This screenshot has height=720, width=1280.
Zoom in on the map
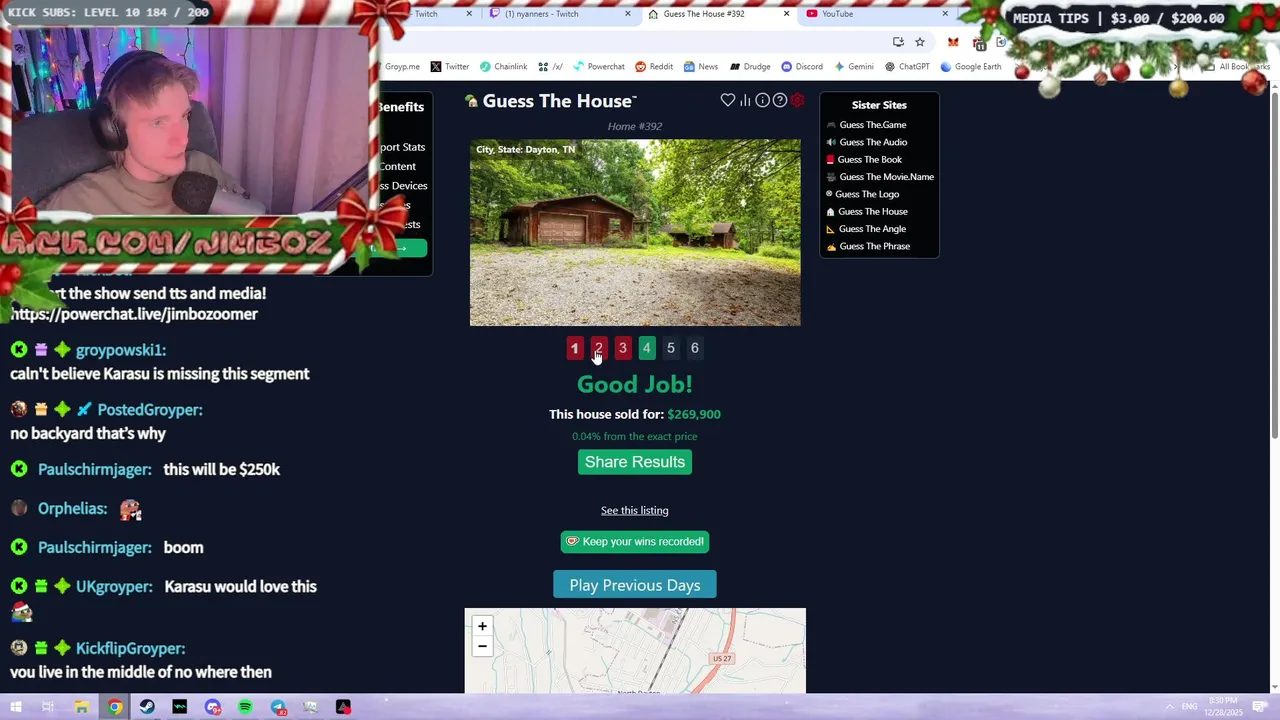coord(482,627)
